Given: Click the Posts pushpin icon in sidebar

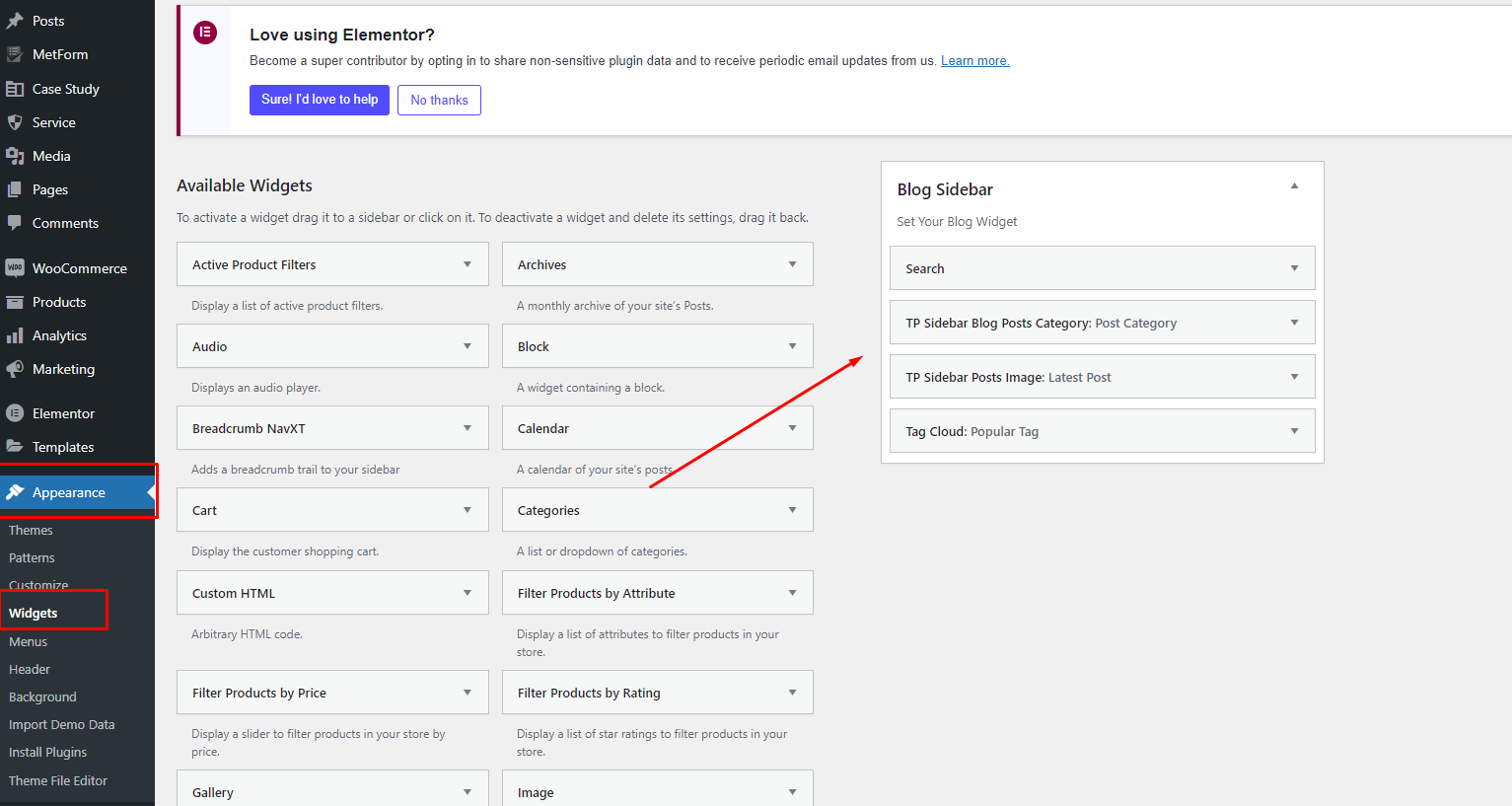Looking at the screenshot, I should (15, 21).
